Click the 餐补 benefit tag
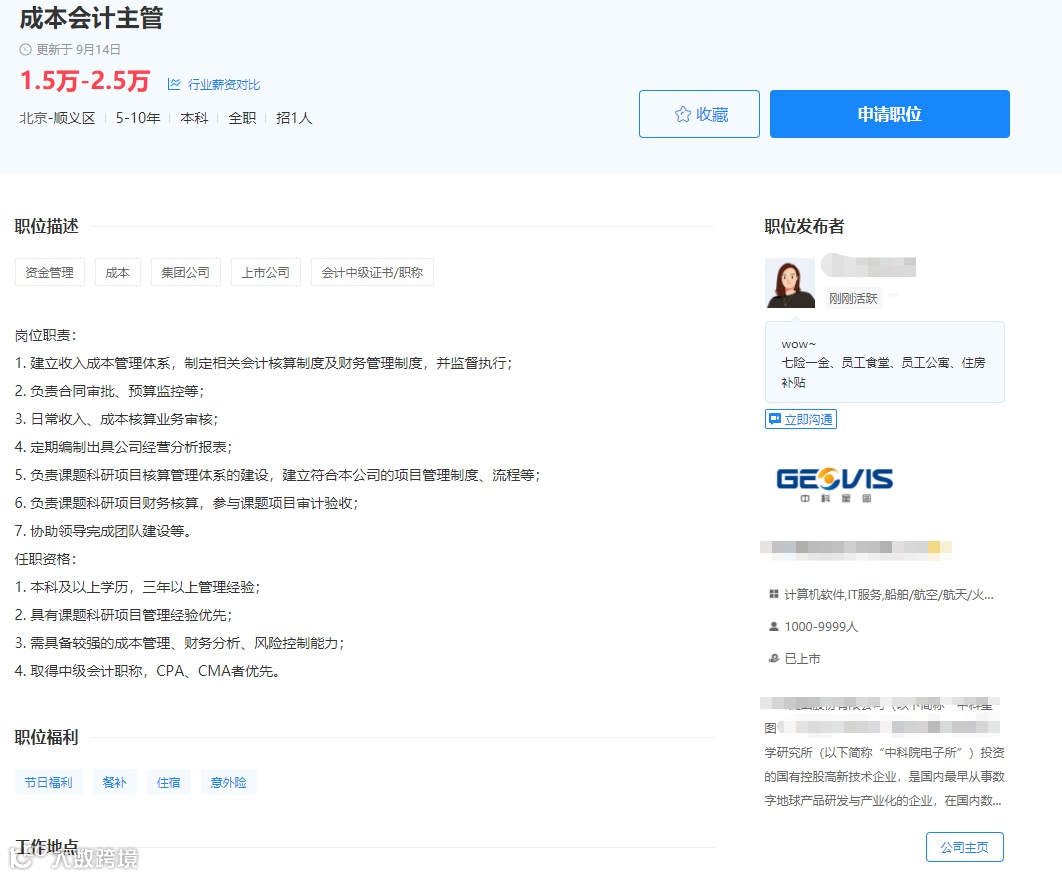Screen dimensions: 1062x877 [x=114, y=782]
